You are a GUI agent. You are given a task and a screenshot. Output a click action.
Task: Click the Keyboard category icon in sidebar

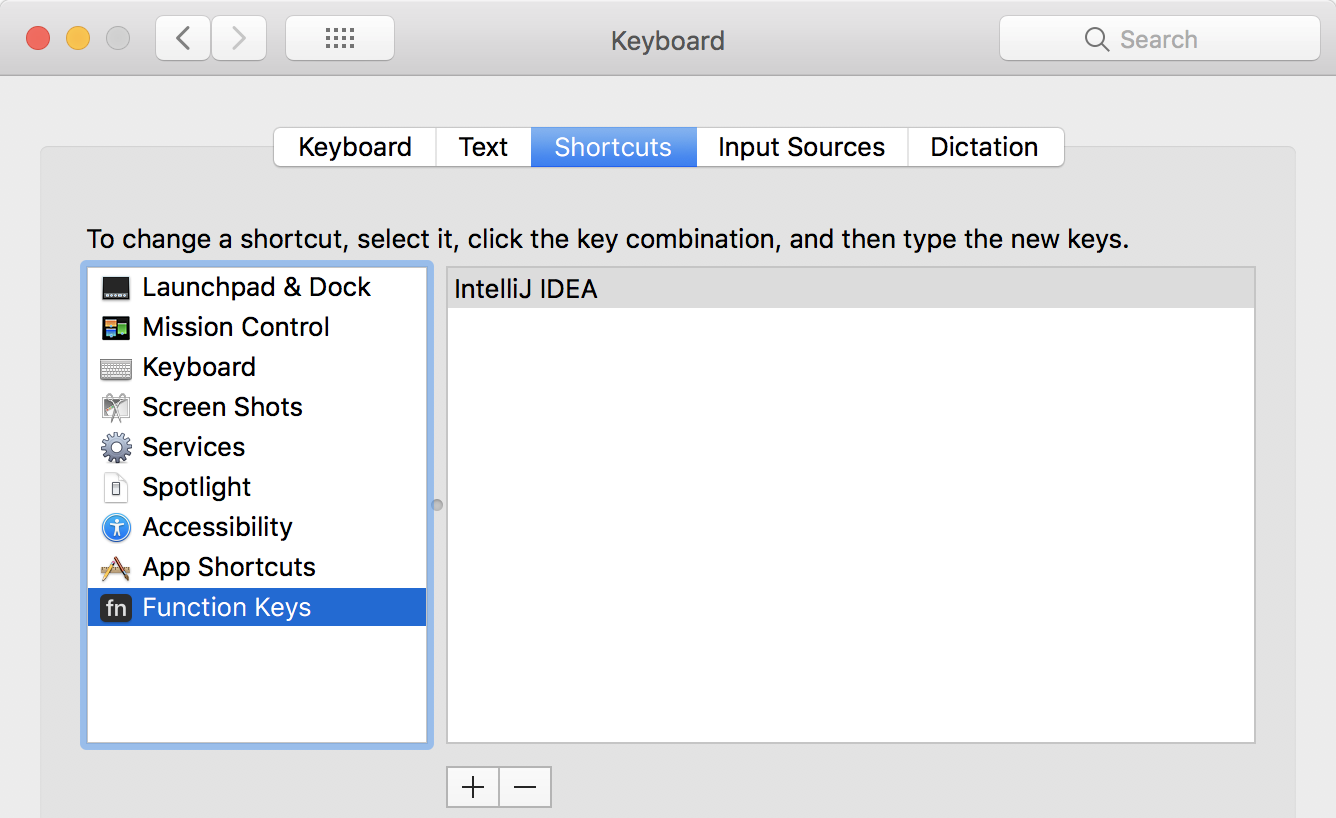tap(116, 368)
